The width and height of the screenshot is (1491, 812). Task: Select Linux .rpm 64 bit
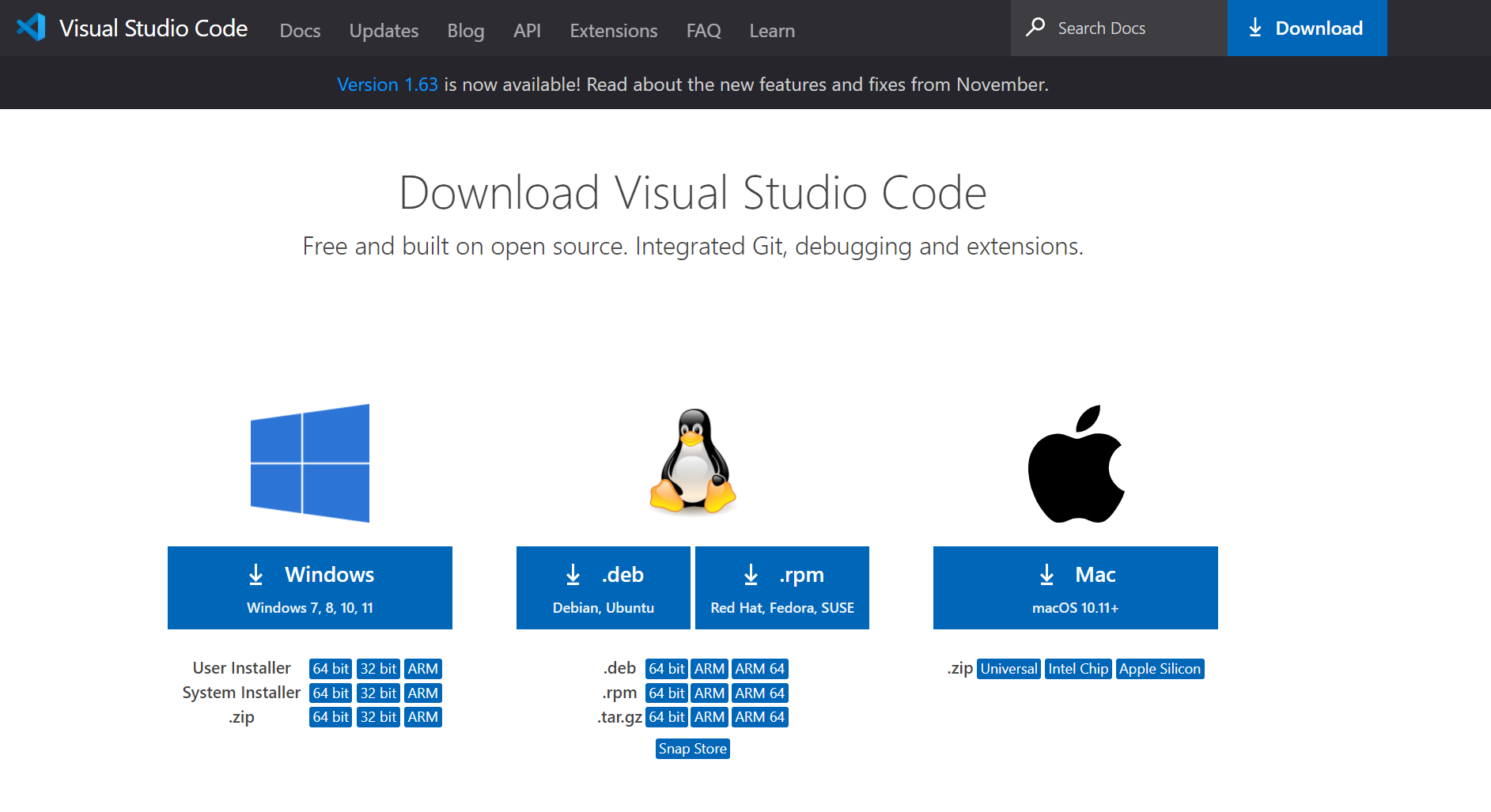pyautogui.click(x=667, y=693)
